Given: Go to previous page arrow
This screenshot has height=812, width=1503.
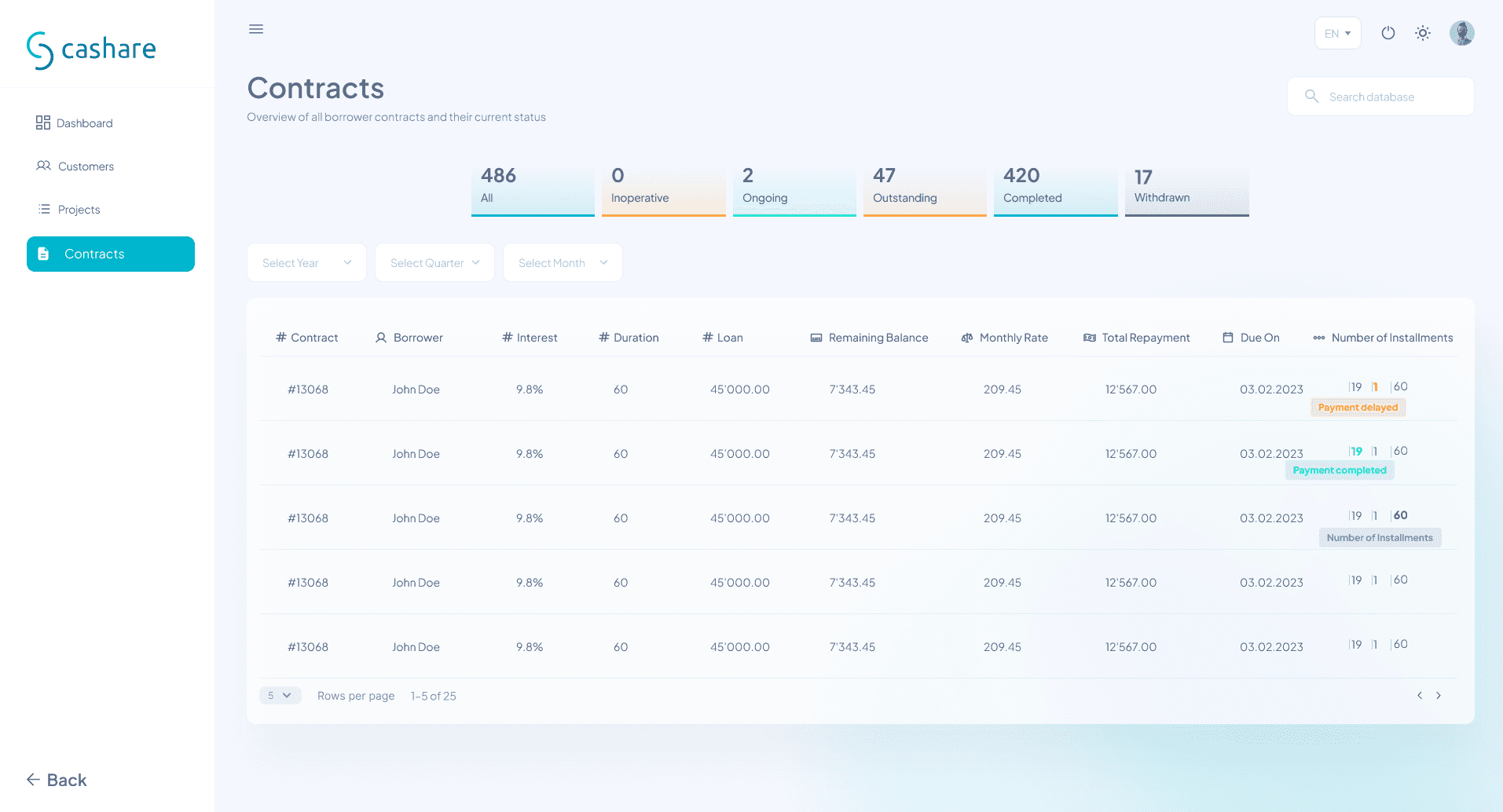Looking at the screenshot, I should (x=1420, y=696).
